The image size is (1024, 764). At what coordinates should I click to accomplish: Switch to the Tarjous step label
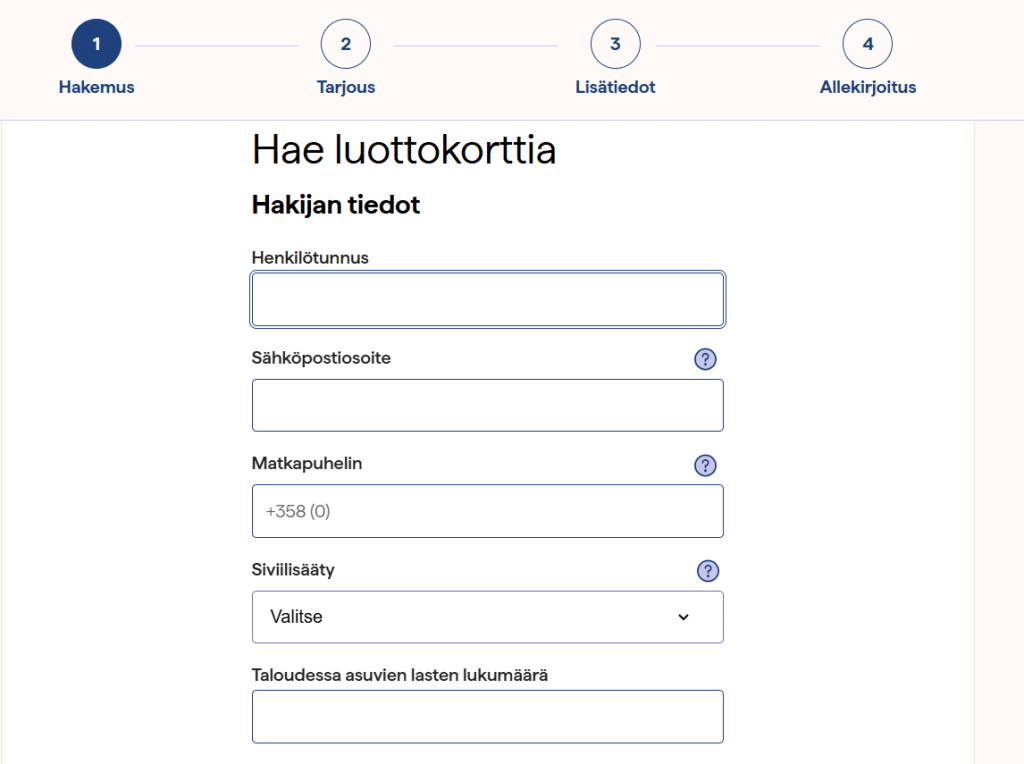pyautogui.click(x=345, y=87)
